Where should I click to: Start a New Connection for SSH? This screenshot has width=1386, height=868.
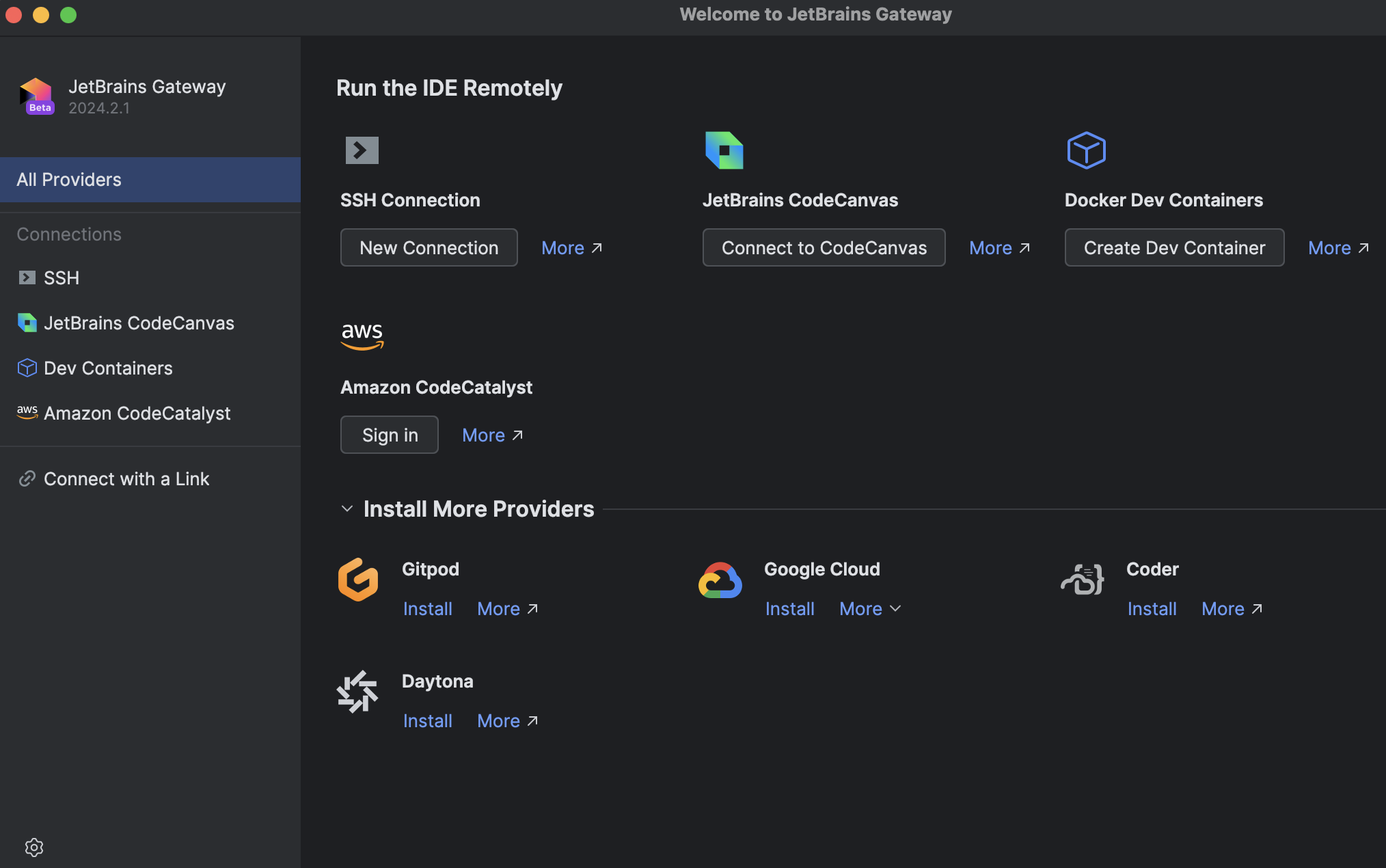pos(429,247)
